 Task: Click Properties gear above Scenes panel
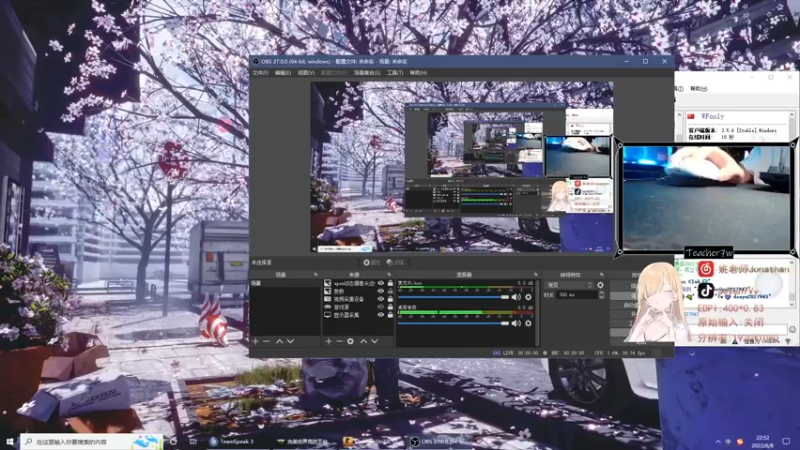(371, 263)
